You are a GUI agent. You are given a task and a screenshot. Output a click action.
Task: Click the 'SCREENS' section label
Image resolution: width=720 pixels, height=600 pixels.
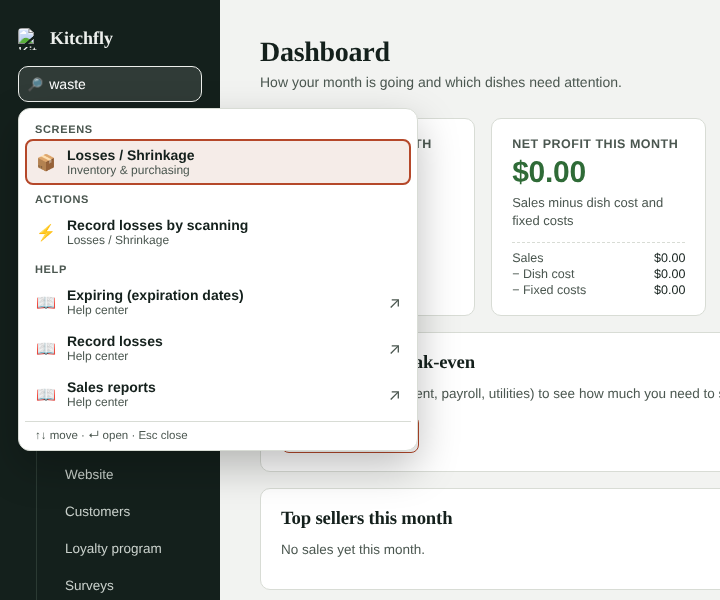coord(64,129)
